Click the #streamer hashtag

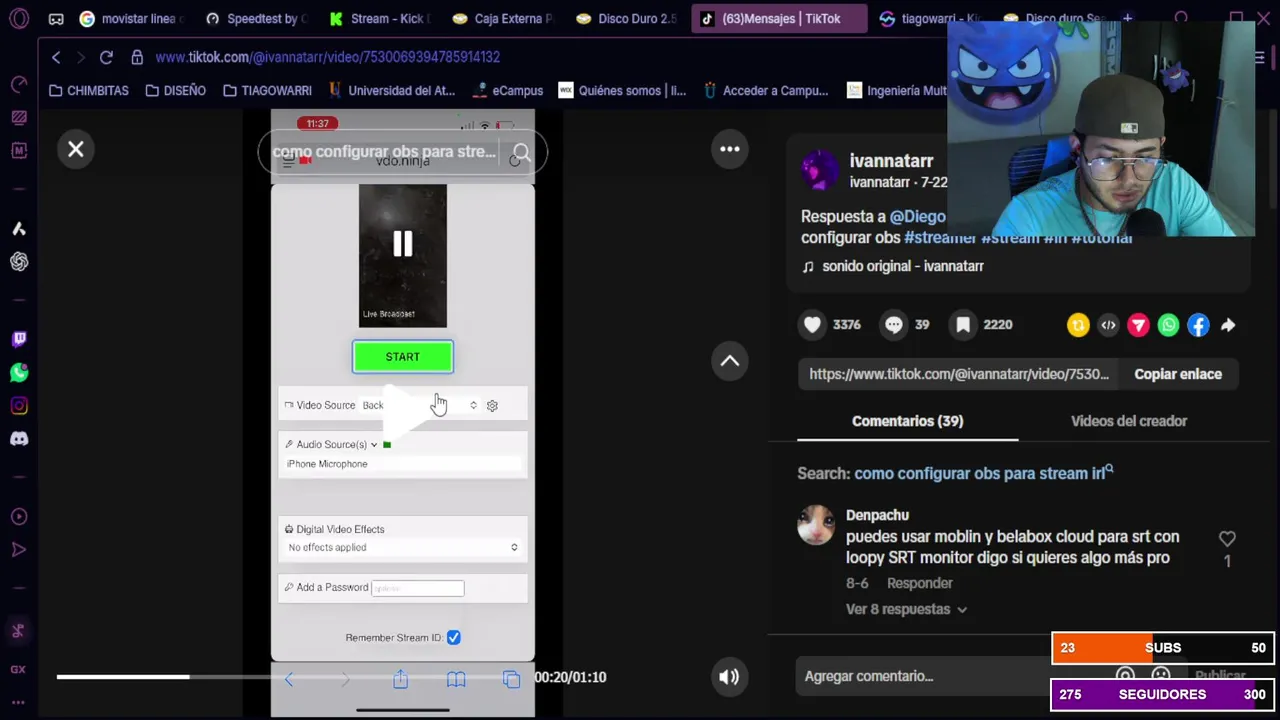click(940, 238)
